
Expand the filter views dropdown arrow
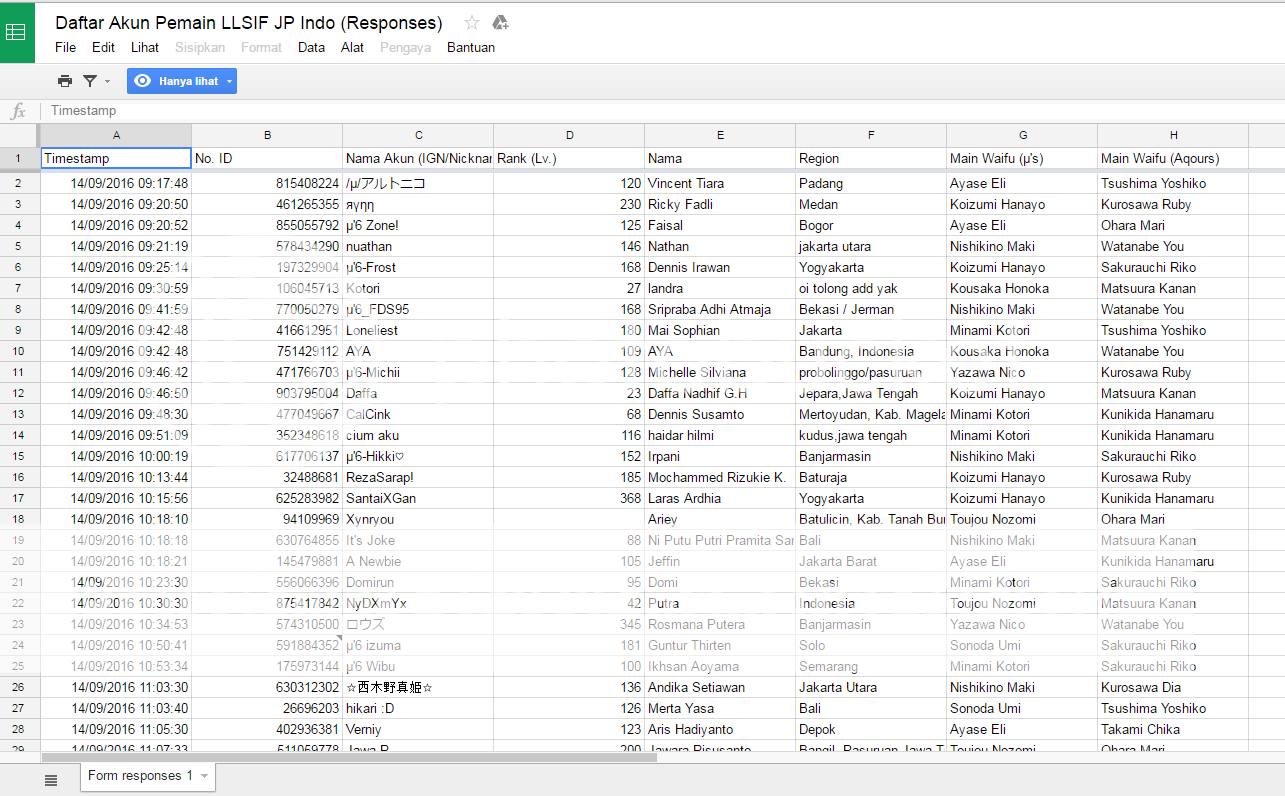[x=108, y=81]
